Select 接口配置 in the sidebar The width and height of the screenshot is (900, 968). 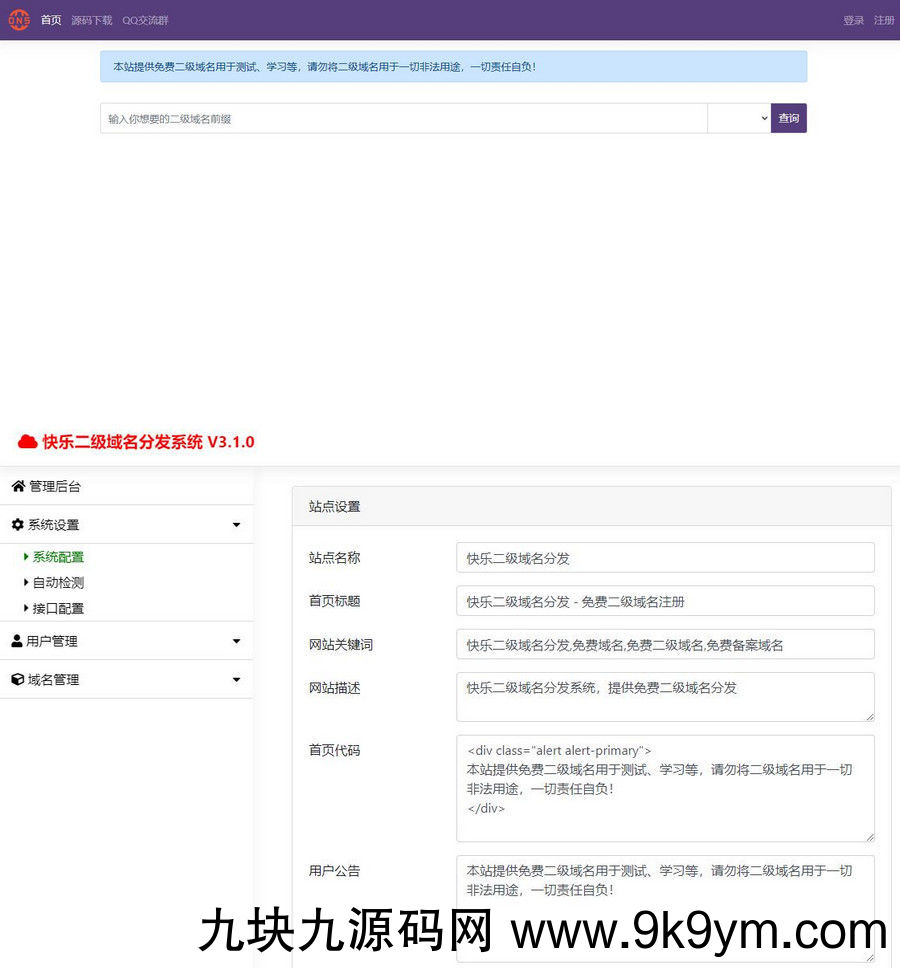pyautogui.click(x=58, y=608)
